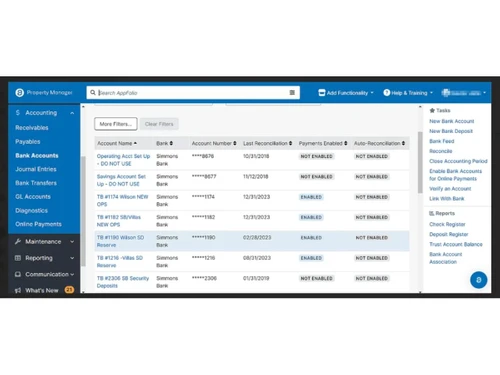Open the Check Register report
The width and height of the screenshot is (500, 375).
447,224
